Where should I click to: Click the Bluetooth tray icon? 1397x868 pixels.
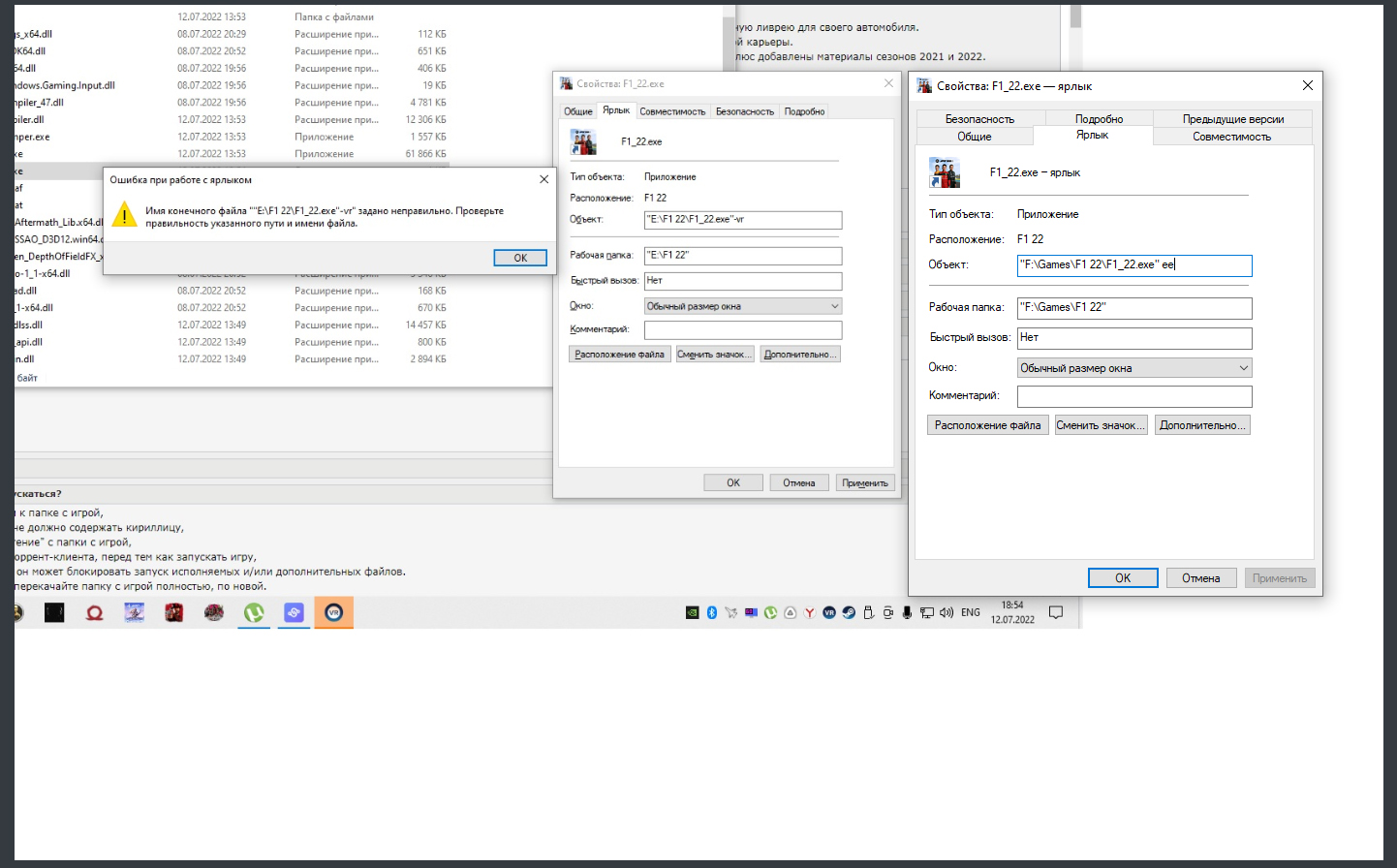point(712,612)
